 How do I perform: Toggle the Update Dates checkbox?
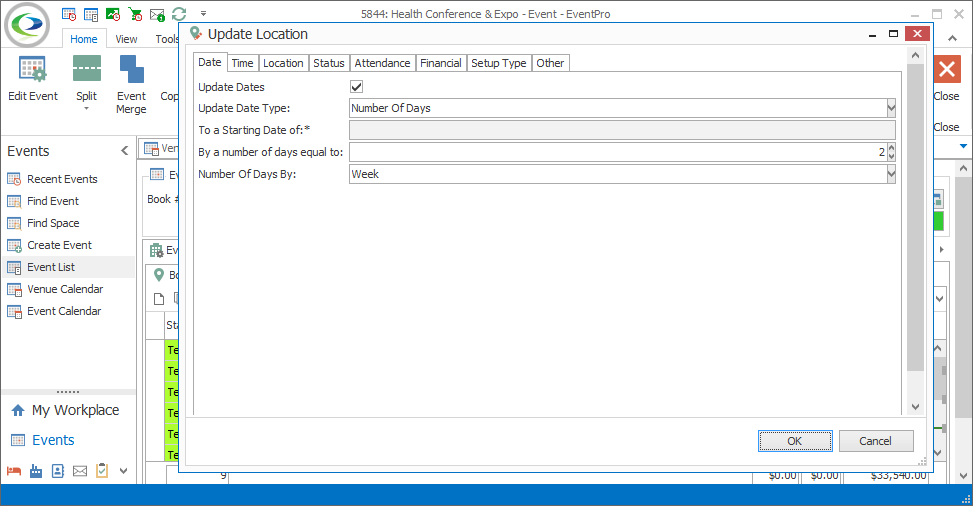[x=357, y=87]
